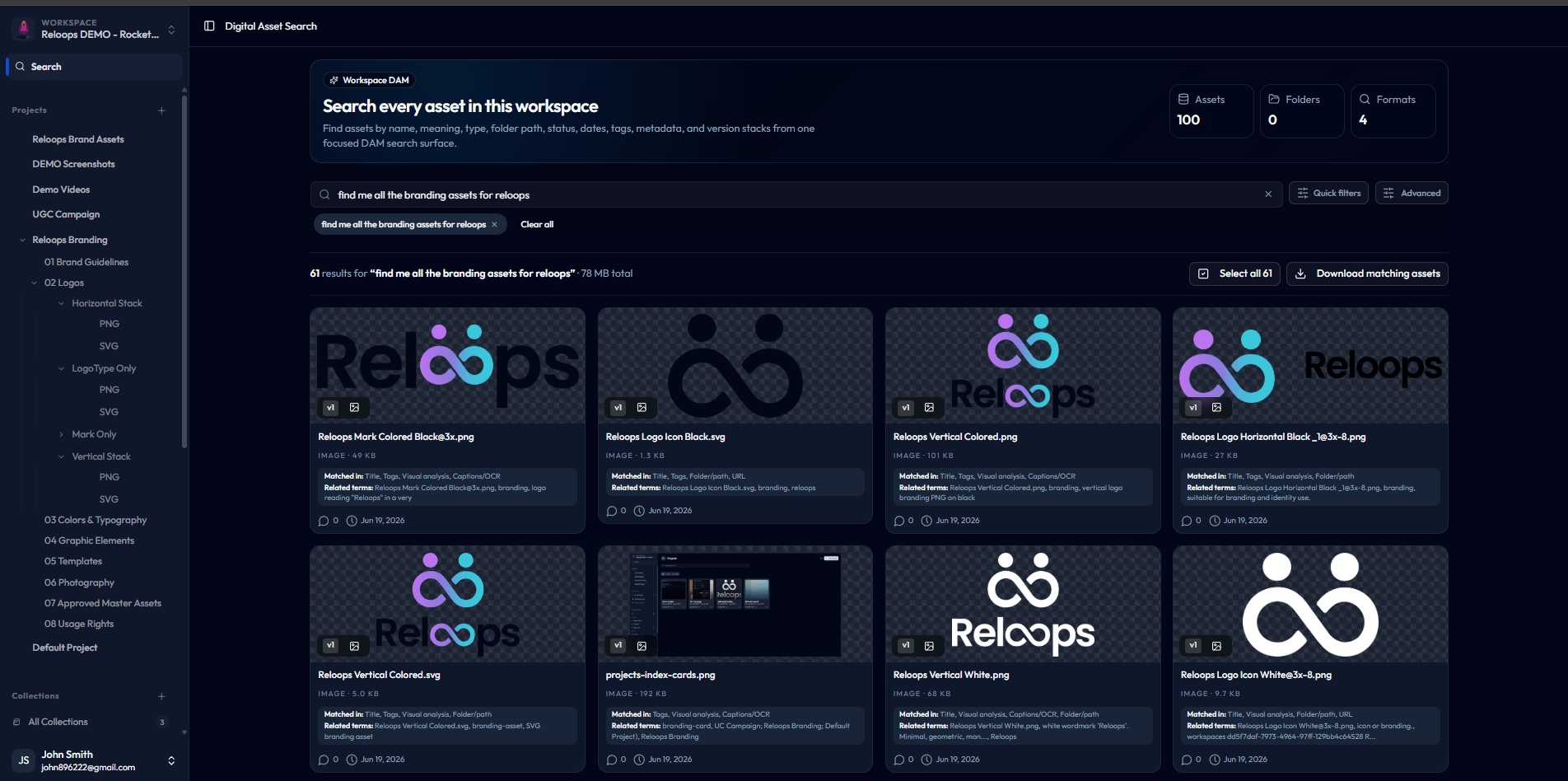
Task: Open Reloops Brand Assets project
Action: point(78,139)
